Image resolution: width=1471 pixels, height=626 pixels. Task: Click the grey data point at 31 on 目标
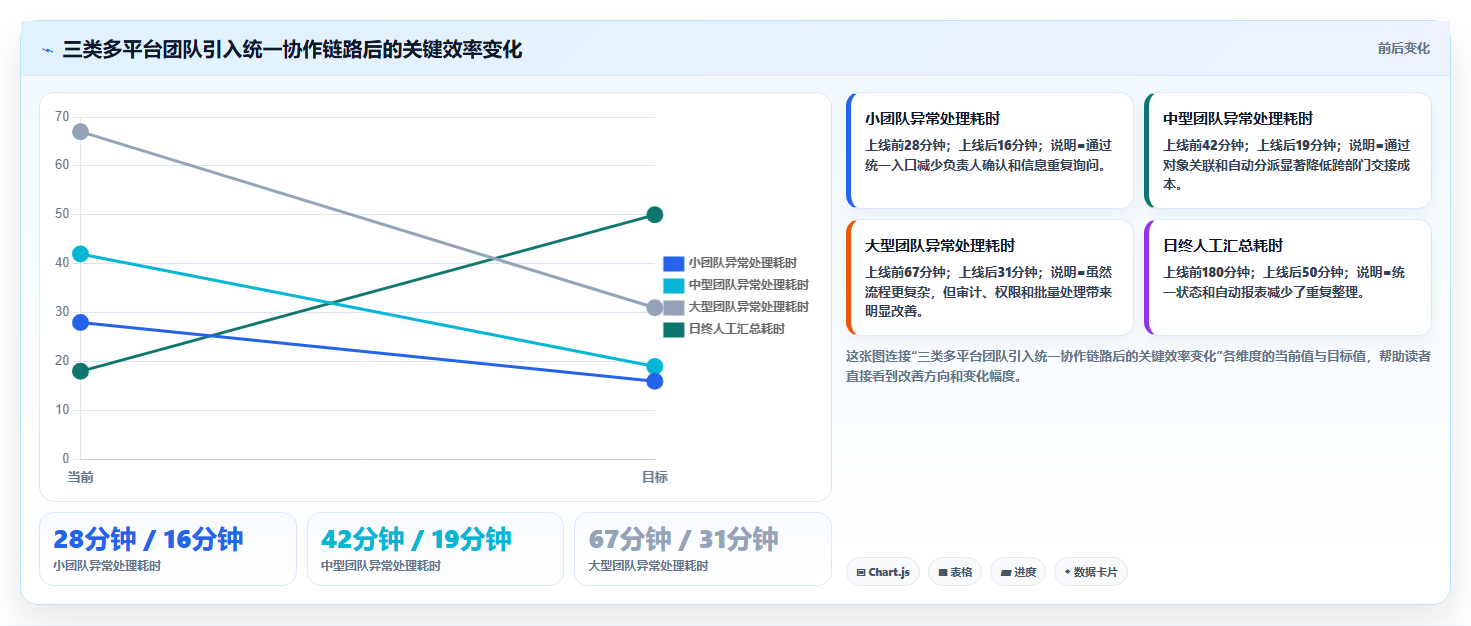coord(655,308)
